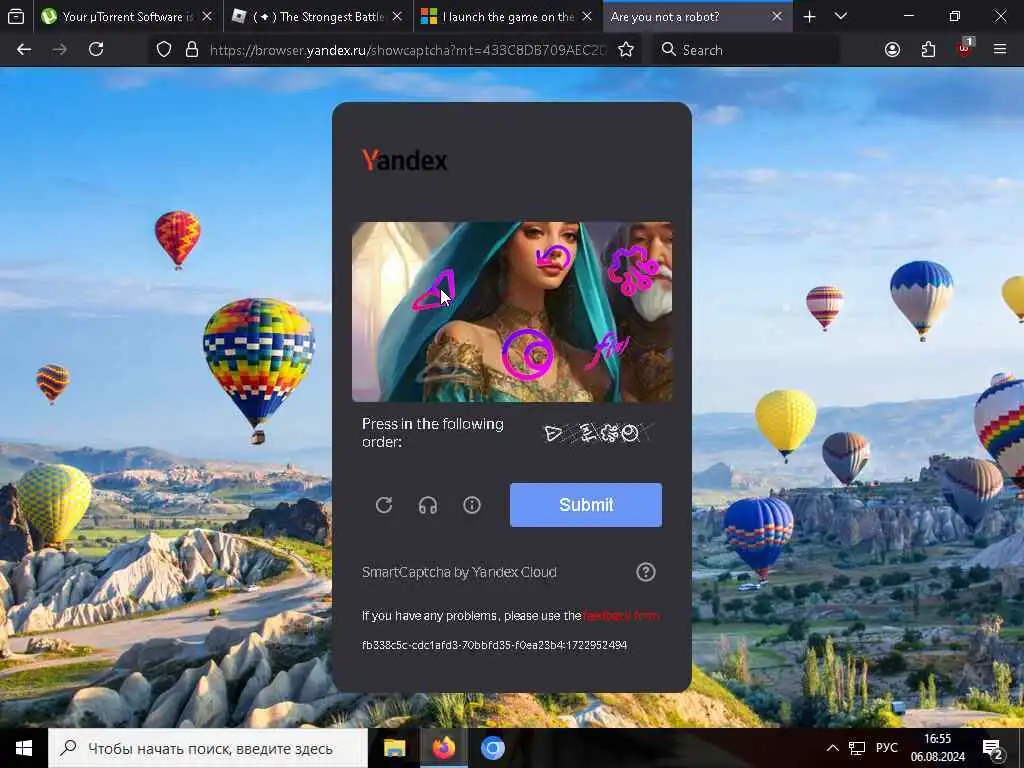Click the 'SmartCaptcha by Yandex Cloud' text
Viewport: 1024px width, 768px height.
click(x=459, y=572)
